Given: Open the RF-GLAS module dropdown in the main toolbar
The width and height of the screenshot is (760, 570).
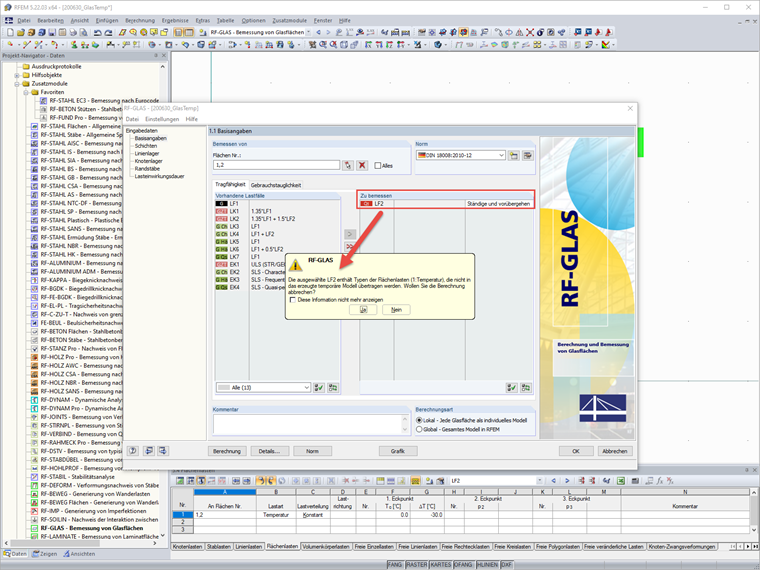Looking at the screenshot, I should tap(308, 32).
